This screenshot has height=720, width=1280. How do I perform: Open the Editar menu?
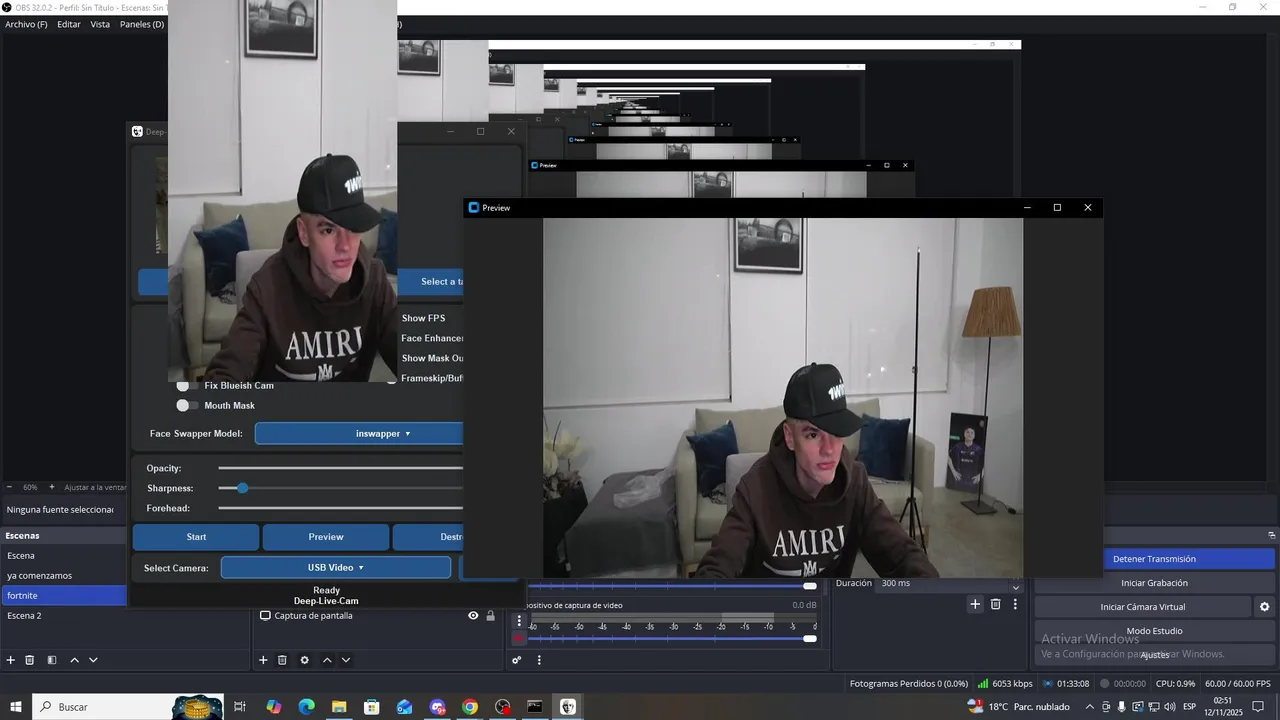click(69, 24)
